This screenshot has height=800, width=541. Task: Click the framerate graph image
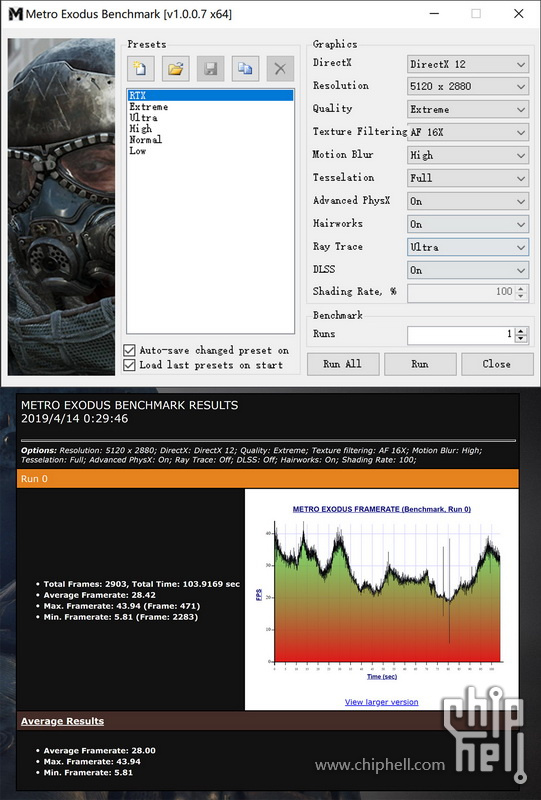tap(382, 599)
